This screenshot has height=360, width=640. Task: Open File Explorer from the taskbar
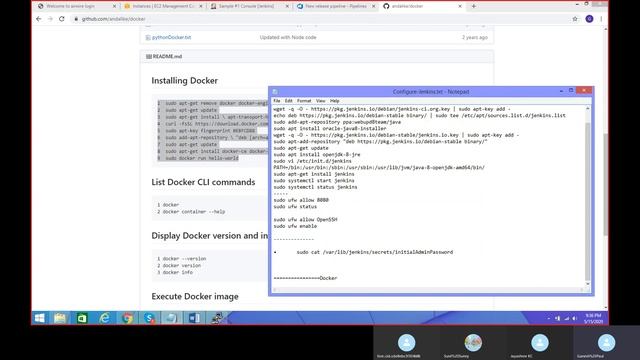[x=60, y=318]
